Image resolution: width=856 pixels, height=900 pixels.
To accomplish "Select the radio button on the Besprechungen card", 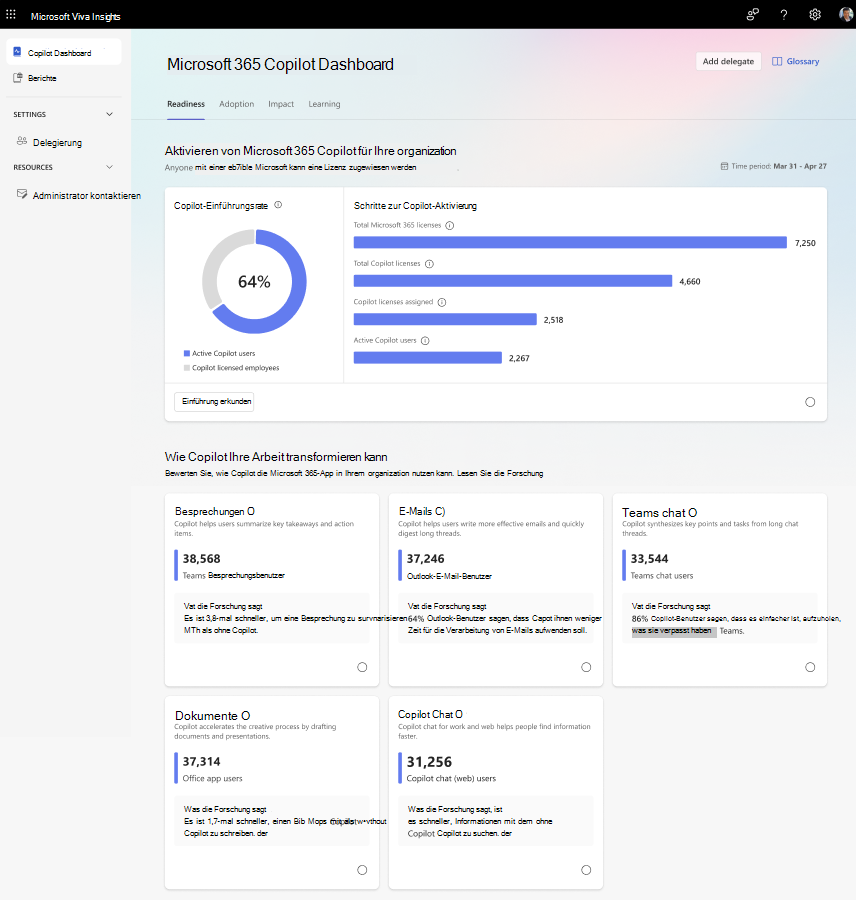I will (362, 666).
